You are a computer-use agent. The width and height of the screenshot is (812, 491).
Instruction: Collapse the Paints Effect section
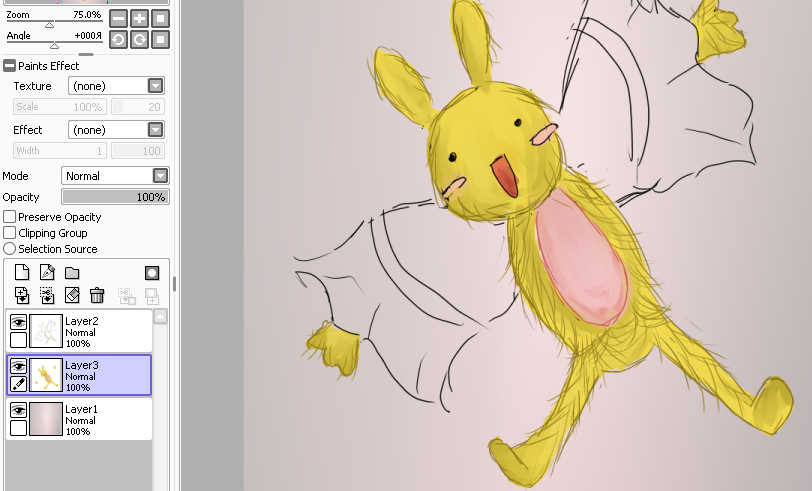coord(9,66)
